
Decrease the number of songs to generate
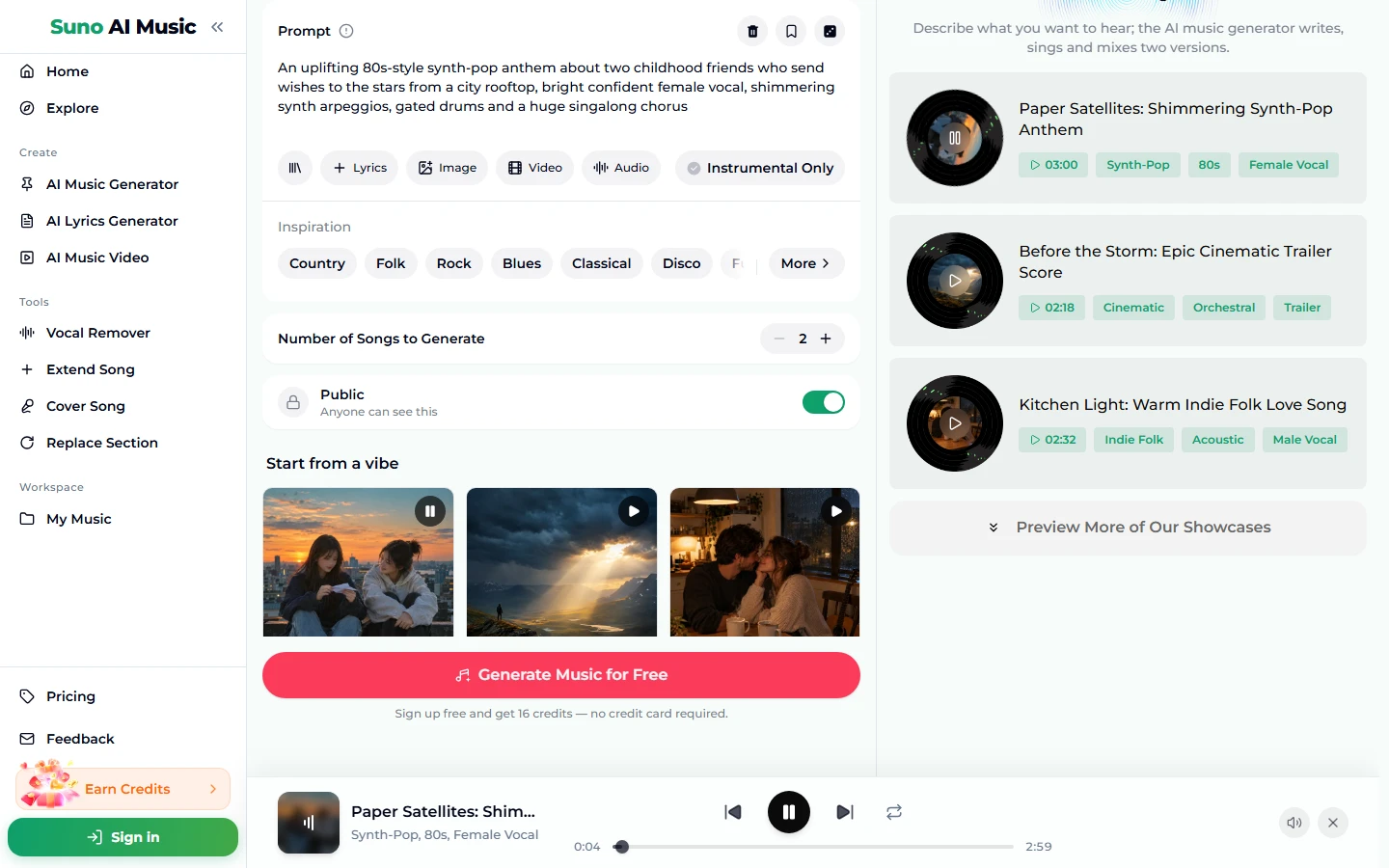779,339
